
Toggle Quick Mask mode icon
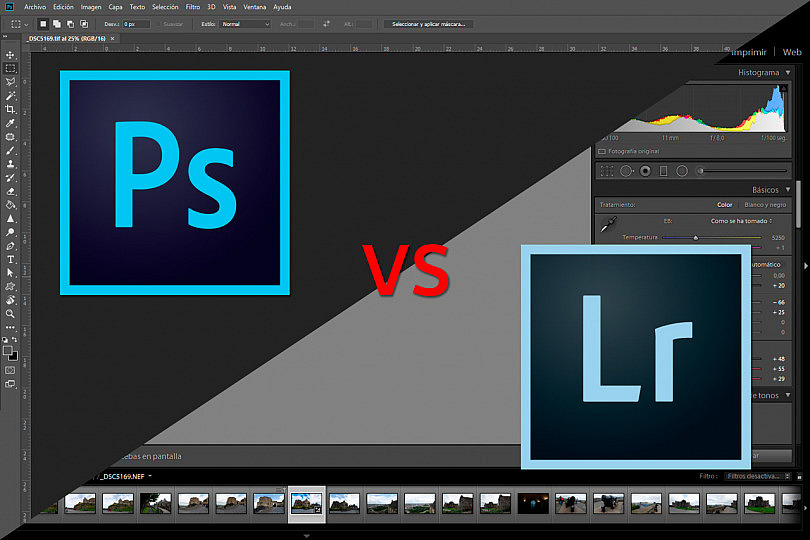coord(10,370)
